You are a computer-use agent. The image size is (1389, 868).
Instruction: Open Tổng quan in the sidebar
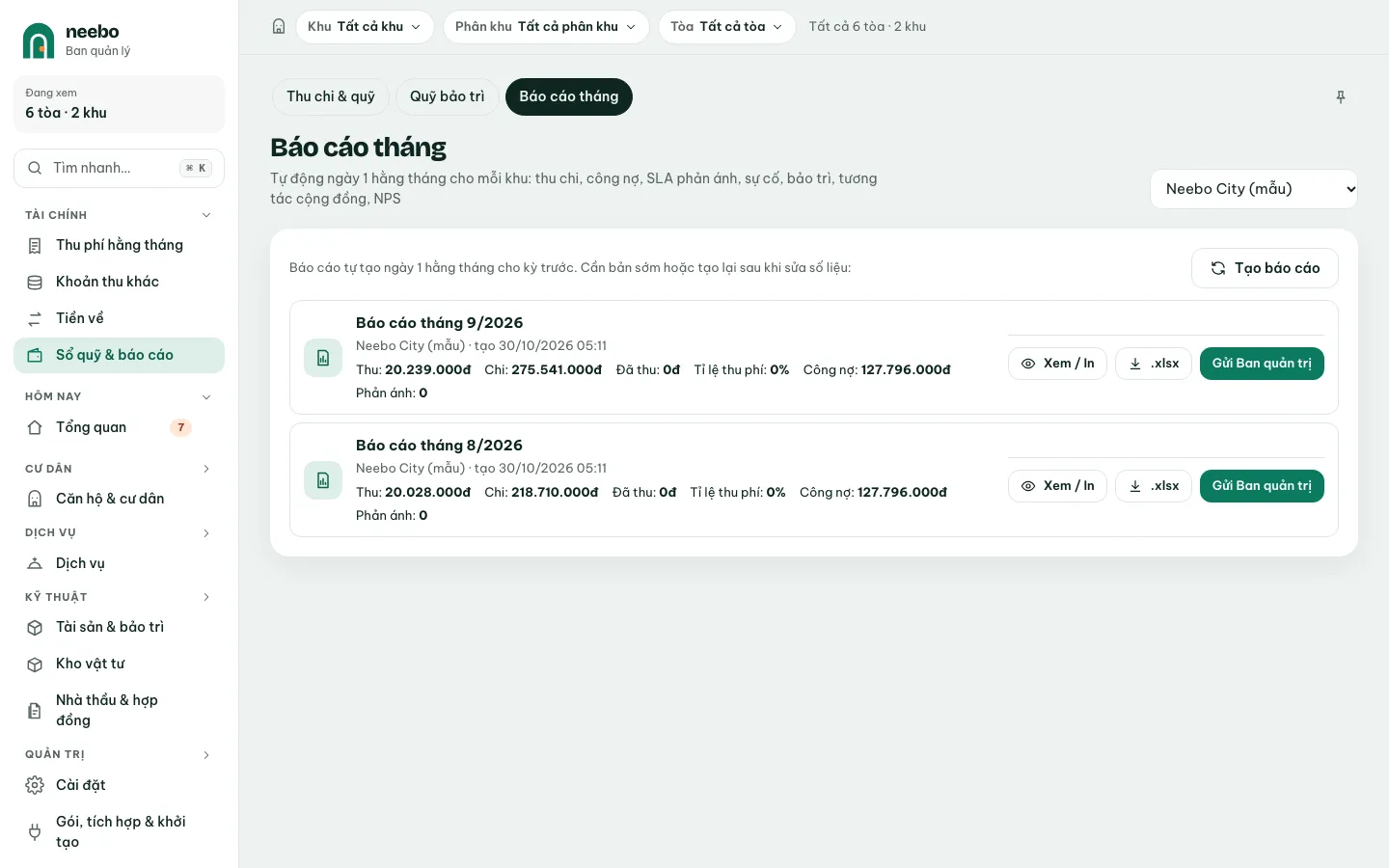119,427
